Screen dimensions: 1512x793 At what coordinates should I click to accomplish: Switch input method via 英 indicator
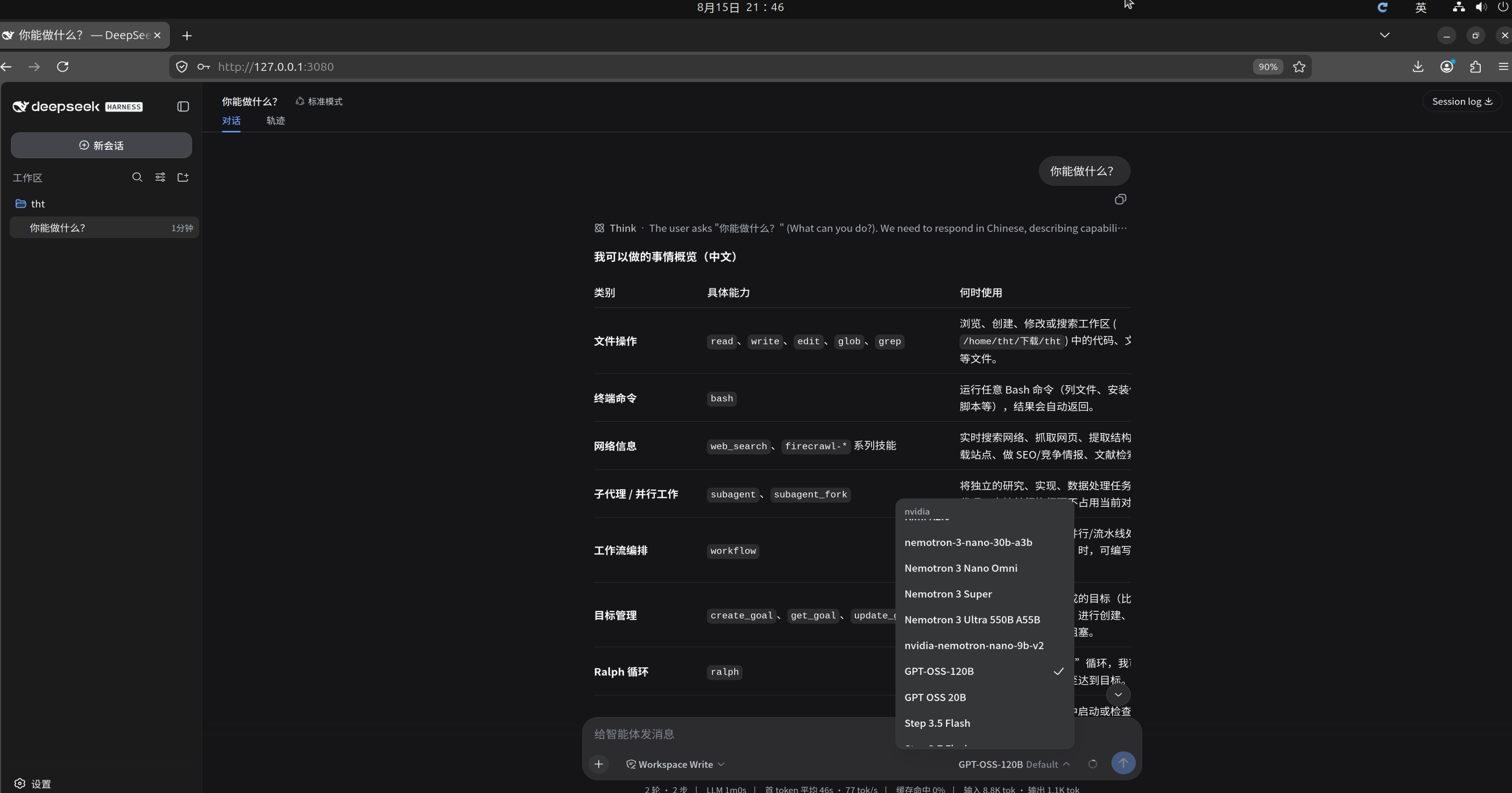click(x=1420, y=8)
